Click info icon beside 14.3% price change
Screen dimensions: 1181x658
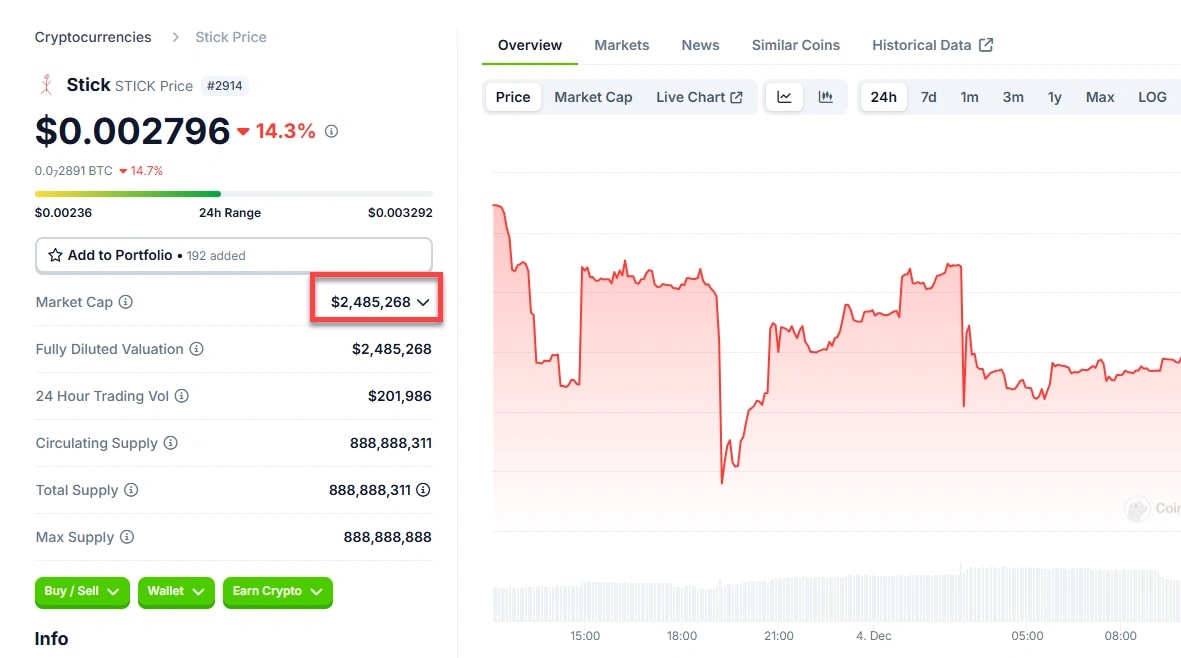[x=332, y=131]
